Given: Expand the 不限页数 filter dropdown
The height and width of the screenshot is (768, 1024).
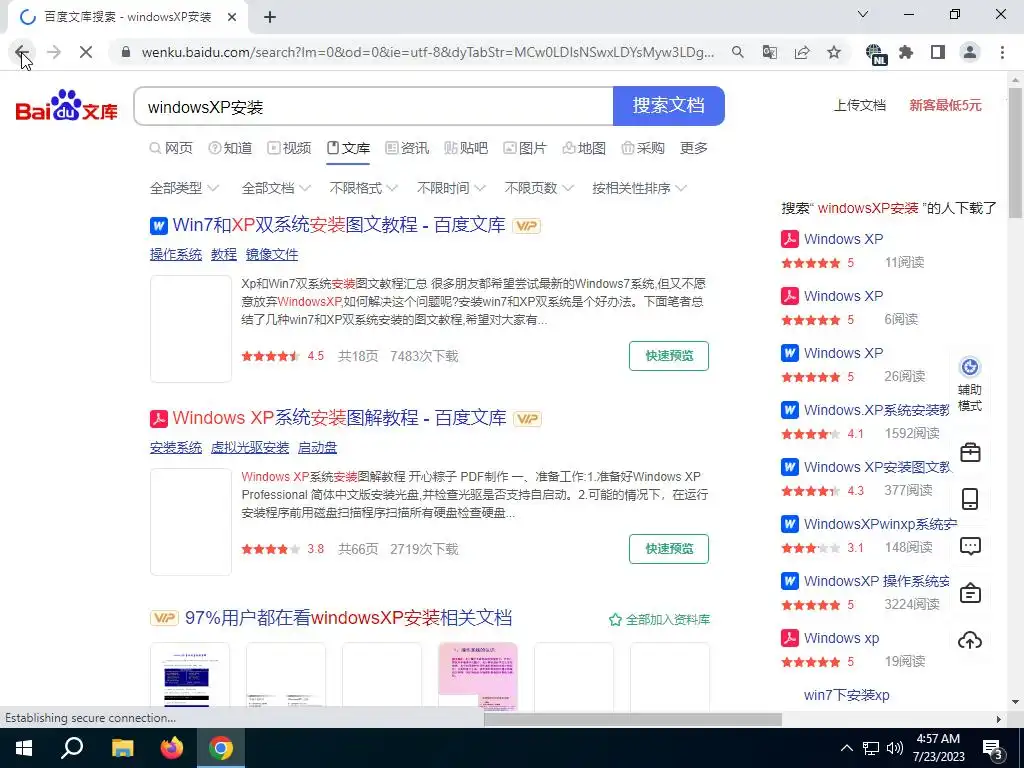Looking at the screenshot, I should (539, 188).
